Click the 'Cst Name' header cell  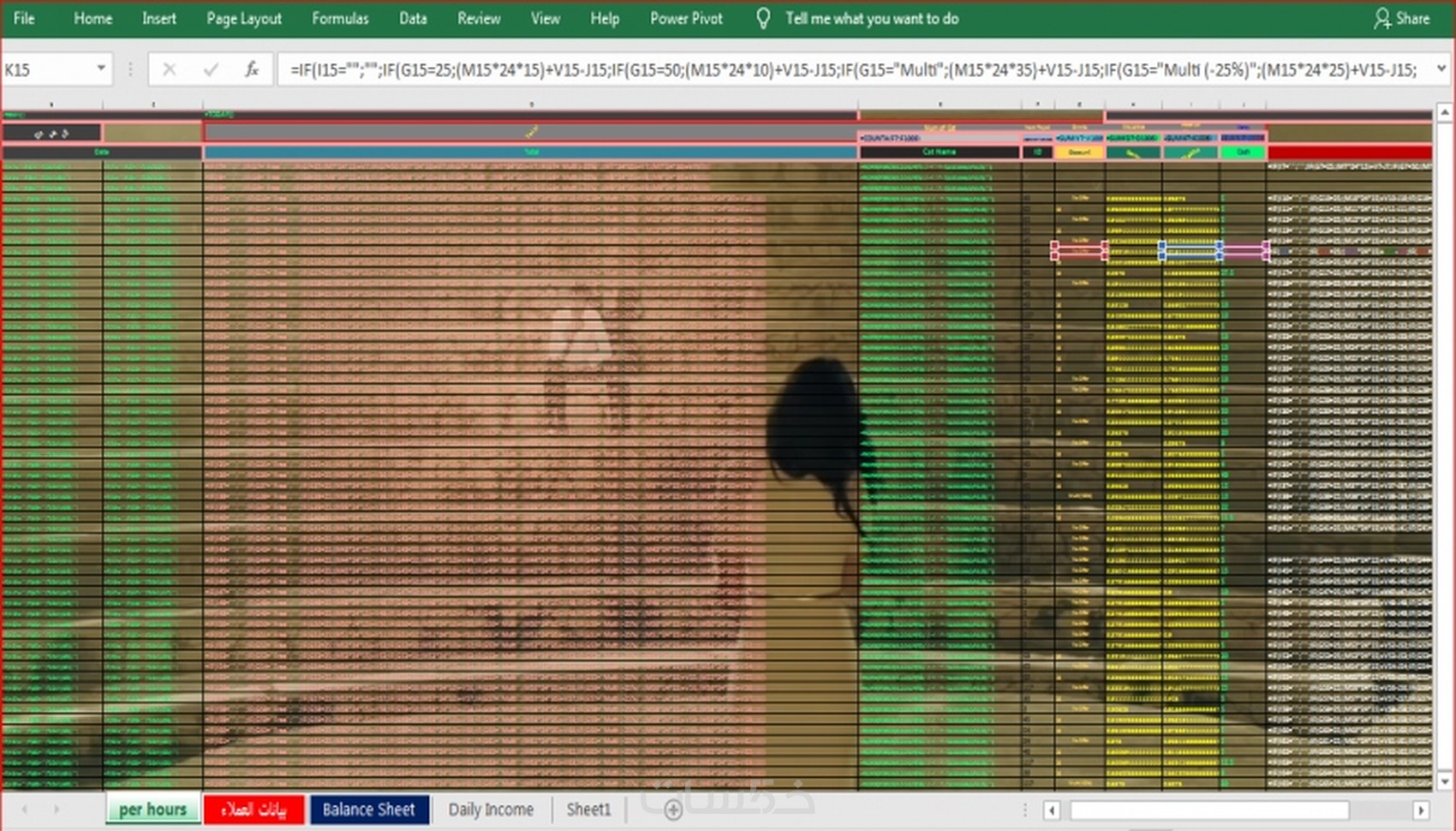point(940,152)
